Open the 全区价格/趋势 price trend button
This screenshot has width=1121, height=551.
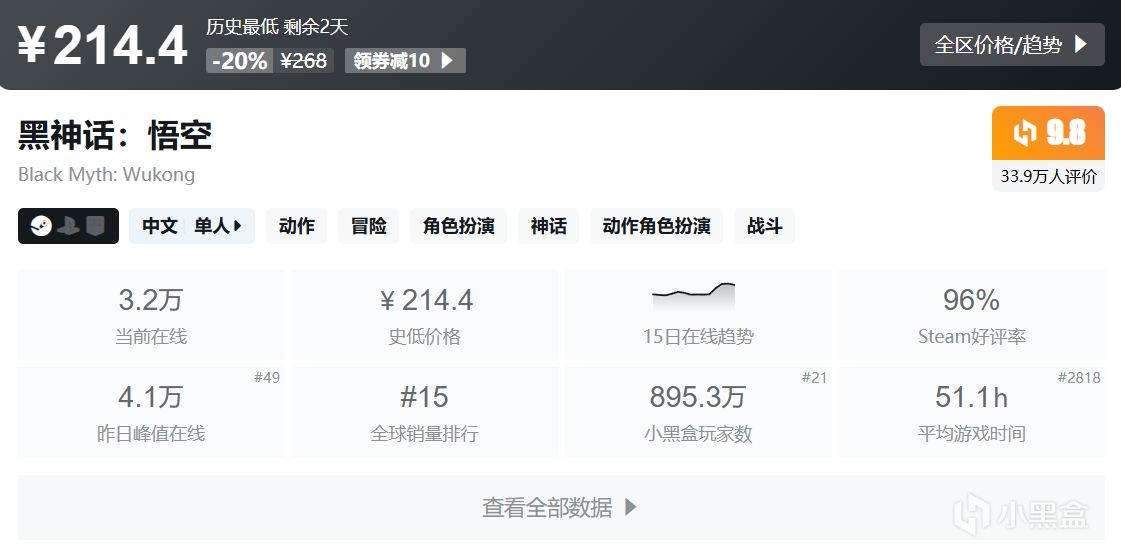(1012, 44)
